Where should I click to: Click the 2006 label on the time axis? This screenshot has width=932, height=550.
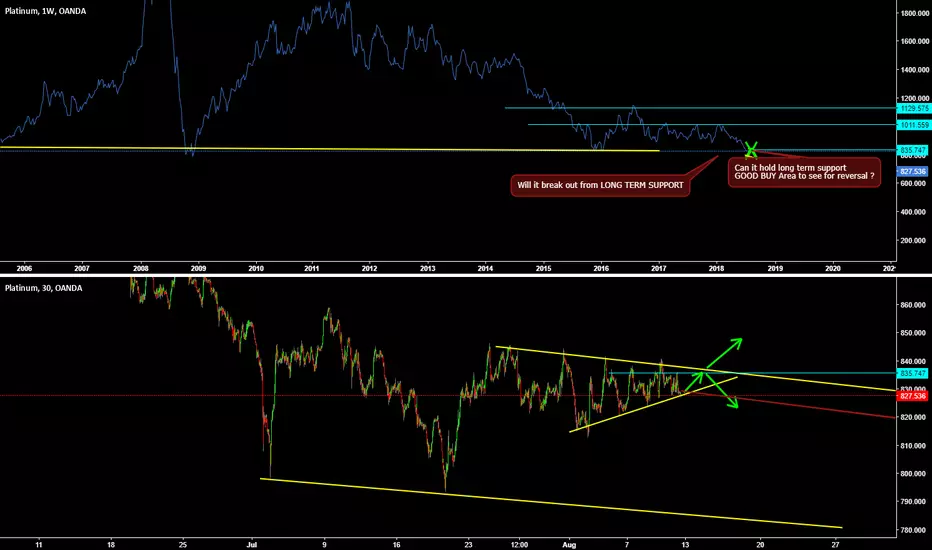coord(24,269)
